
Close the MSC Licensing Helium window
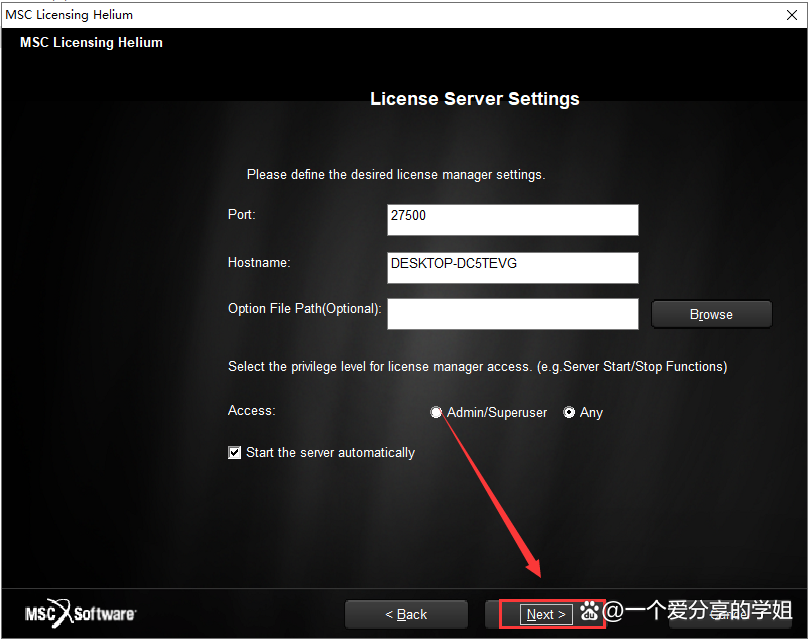pos(791,15)
